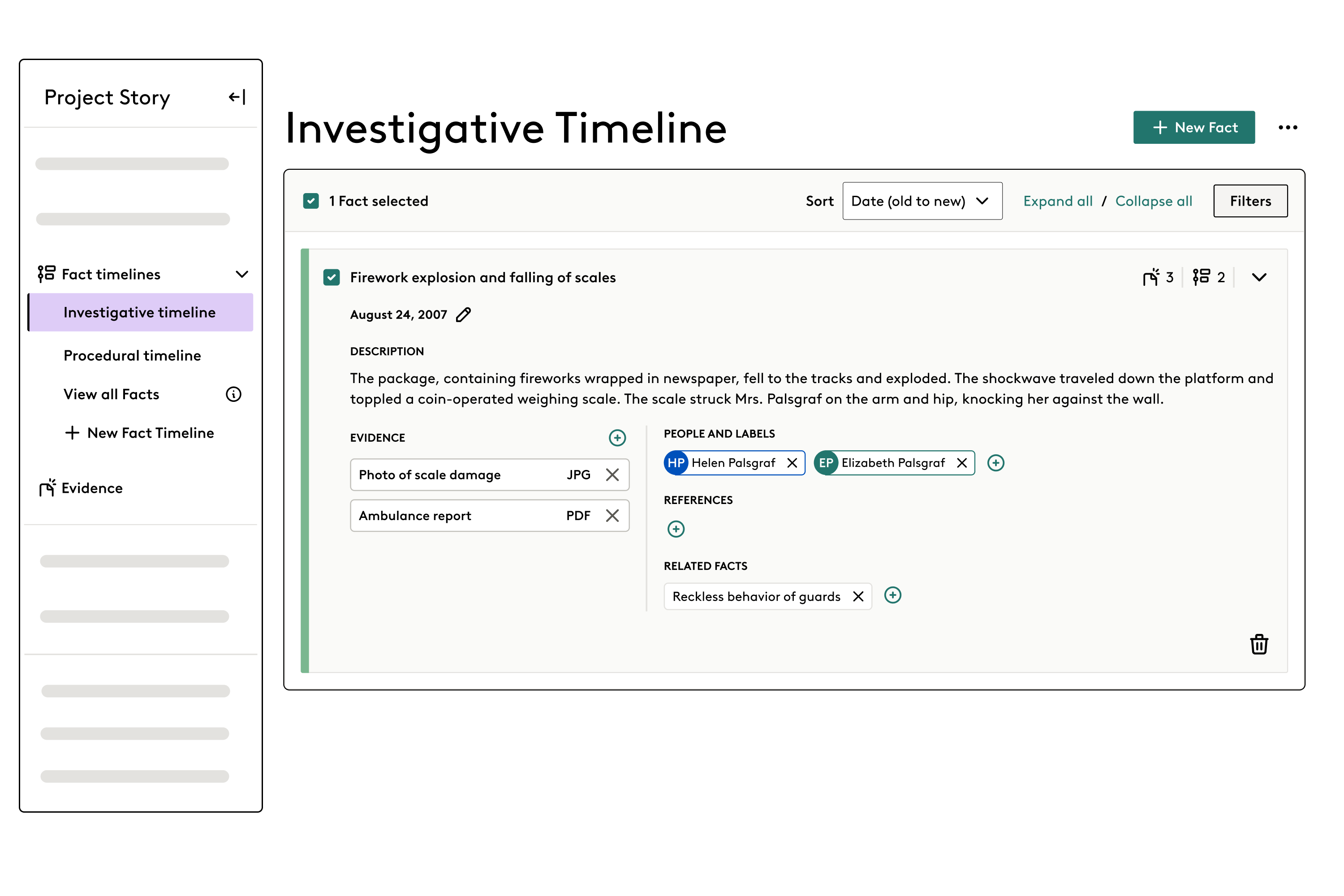Remove Ambulance report PDF evidence
1344x896 pixels.
pos(612,516)
